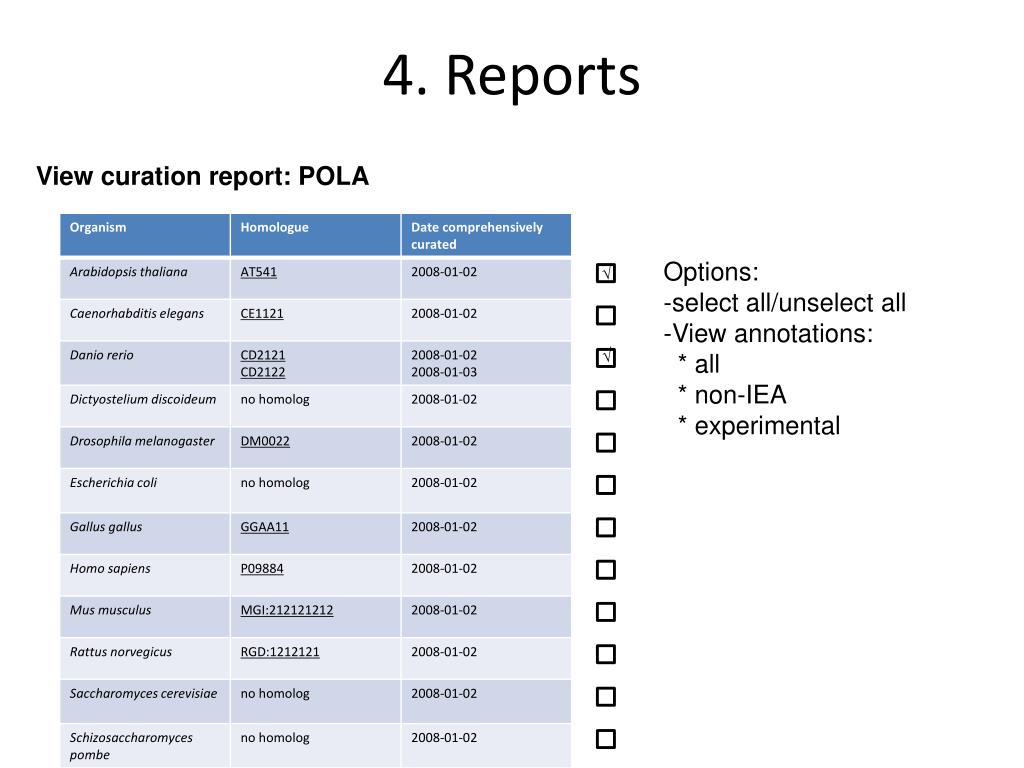Click the Drosophila melanogaster organism cell
The height and width of the screenshot is (768, 1024).
point(145,448)
